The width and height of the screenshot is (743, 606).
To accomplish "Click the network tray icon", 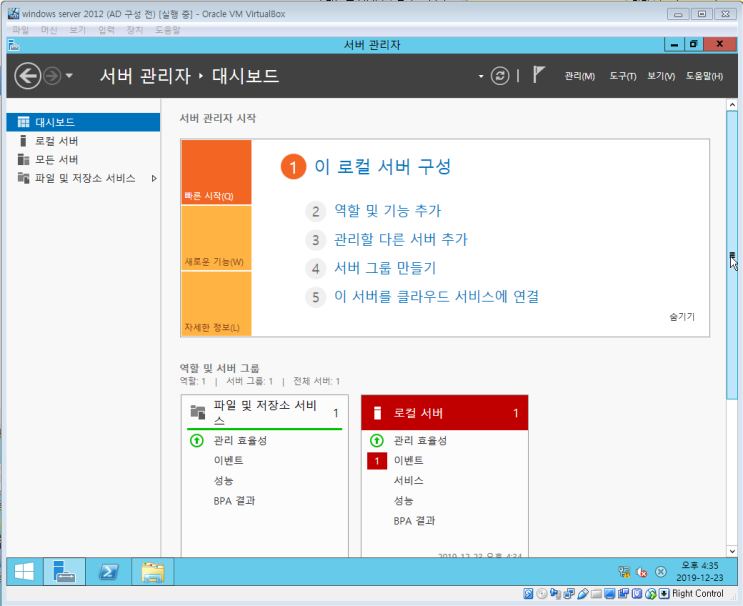I will point(625,571).
